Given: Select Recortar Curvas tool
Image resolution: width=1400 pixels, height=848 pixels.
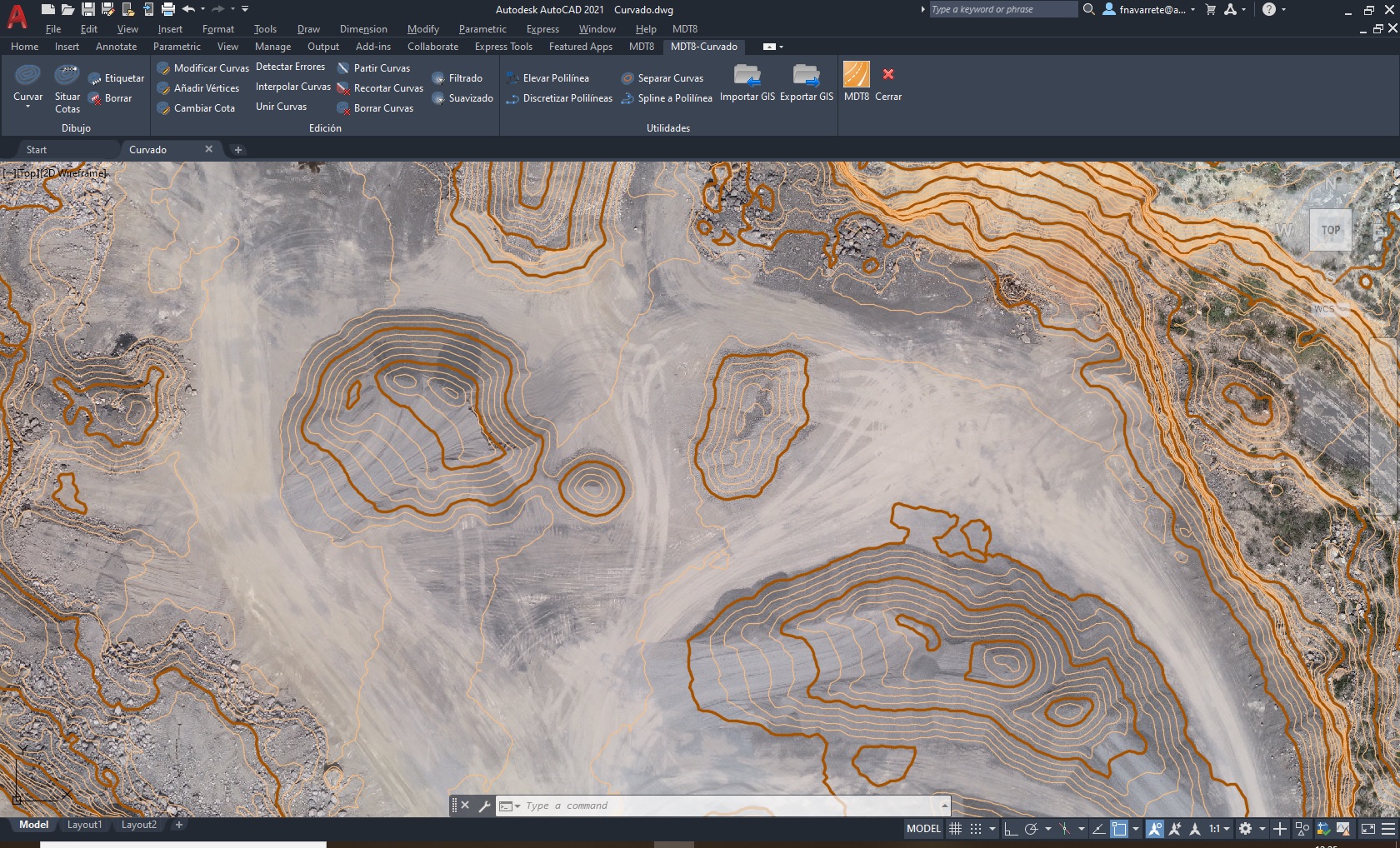Looking at the screenshot, I should [x=380, y=88].
